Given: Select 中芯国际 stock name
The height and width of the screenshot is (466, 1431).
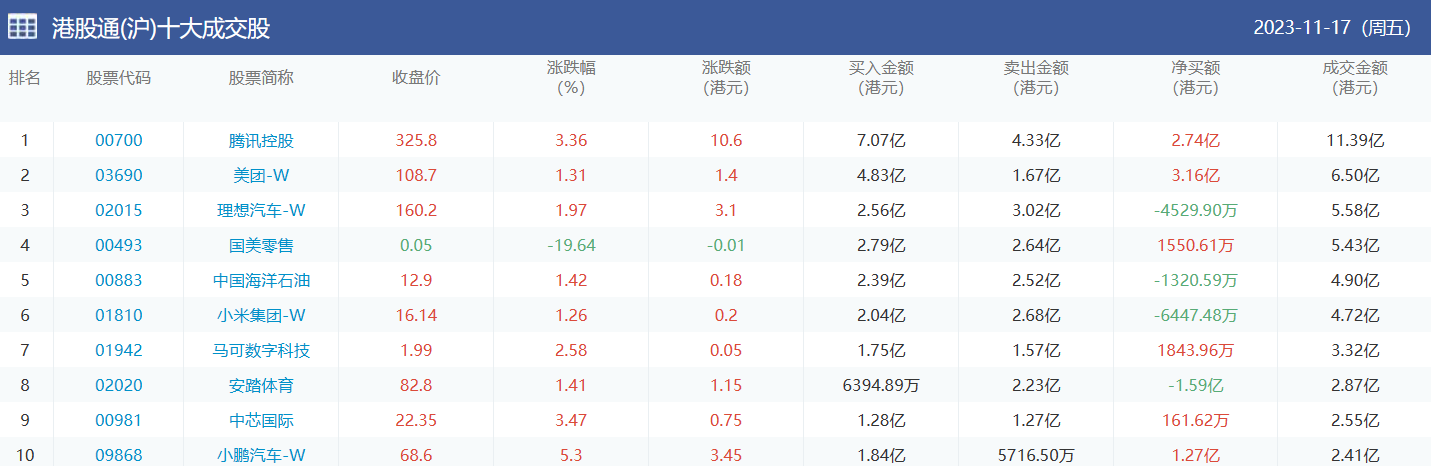Looking at the screenshot, I should coord(261,421).
